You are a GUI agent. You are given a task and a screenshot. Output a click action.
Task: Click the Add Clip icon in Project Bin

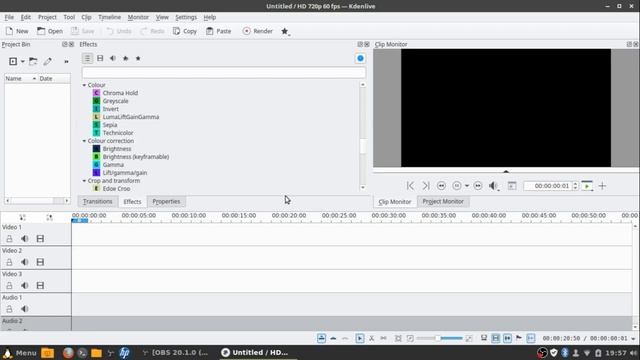tap(13, 61)
